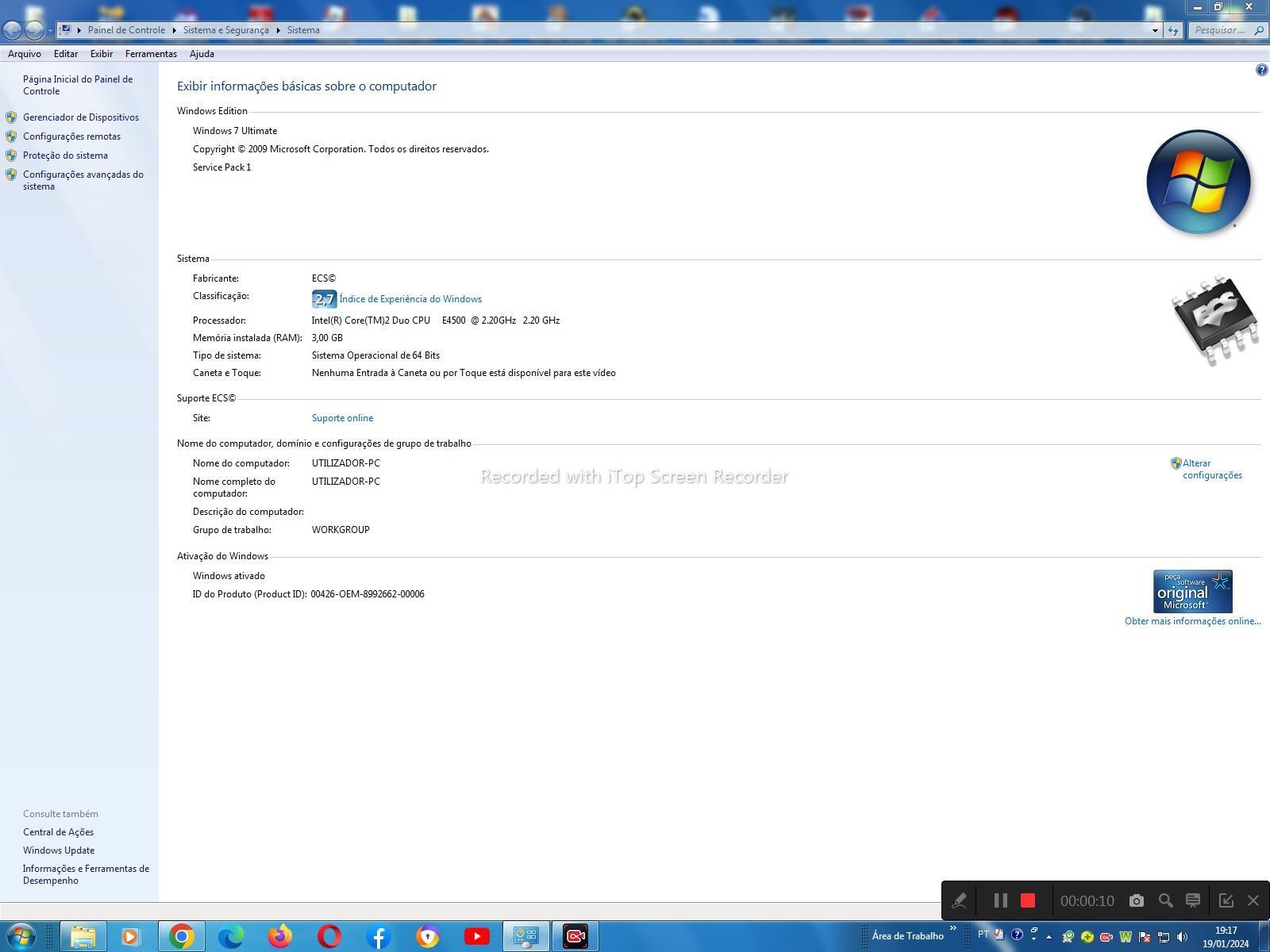
Task: Click Control Panel taskbar button
Action: [526, 937]
